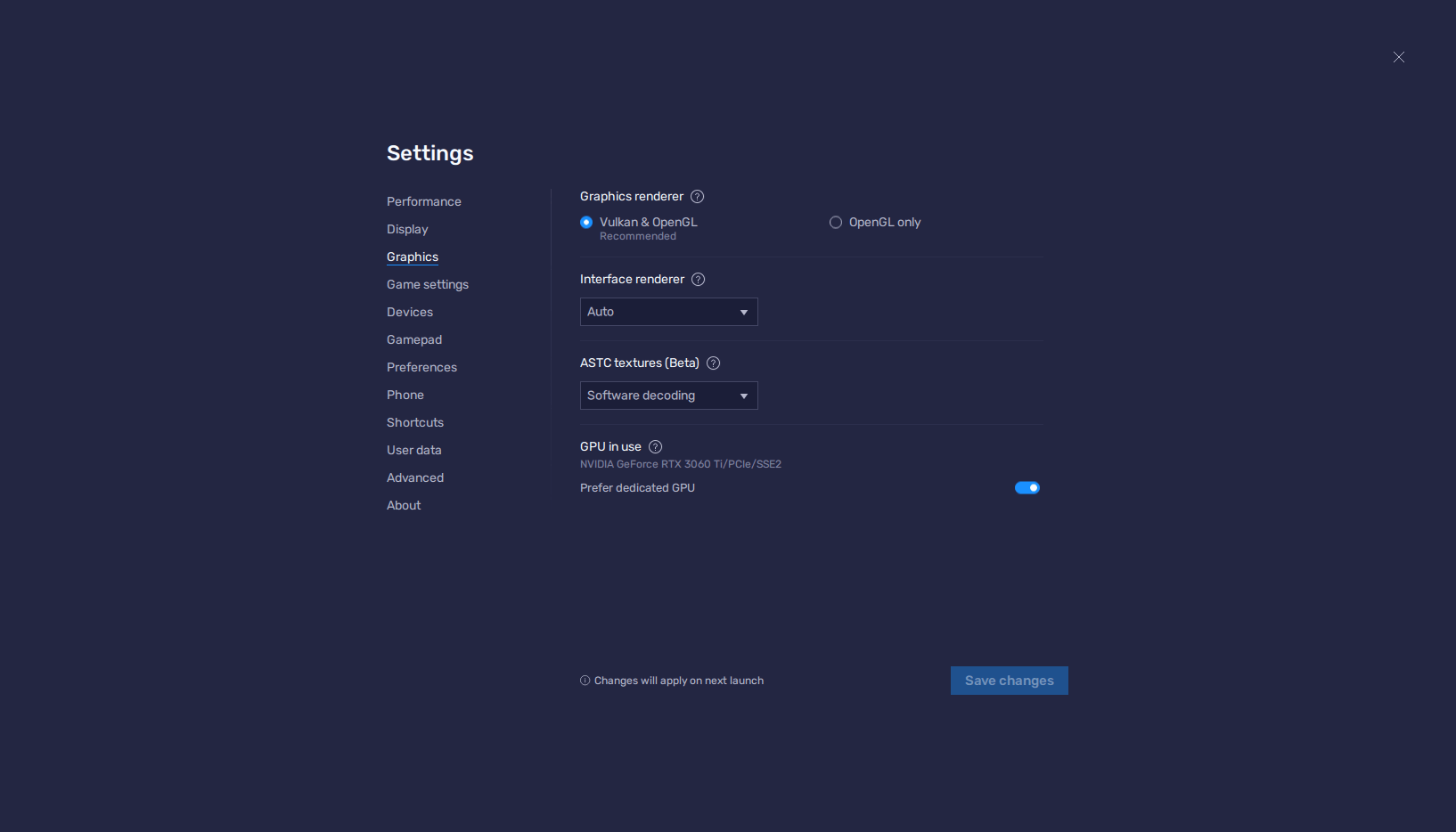This screenshot has width=1456, height=832.
Task: Expand the Software decoding dropdown
Action: click(669, 396)
